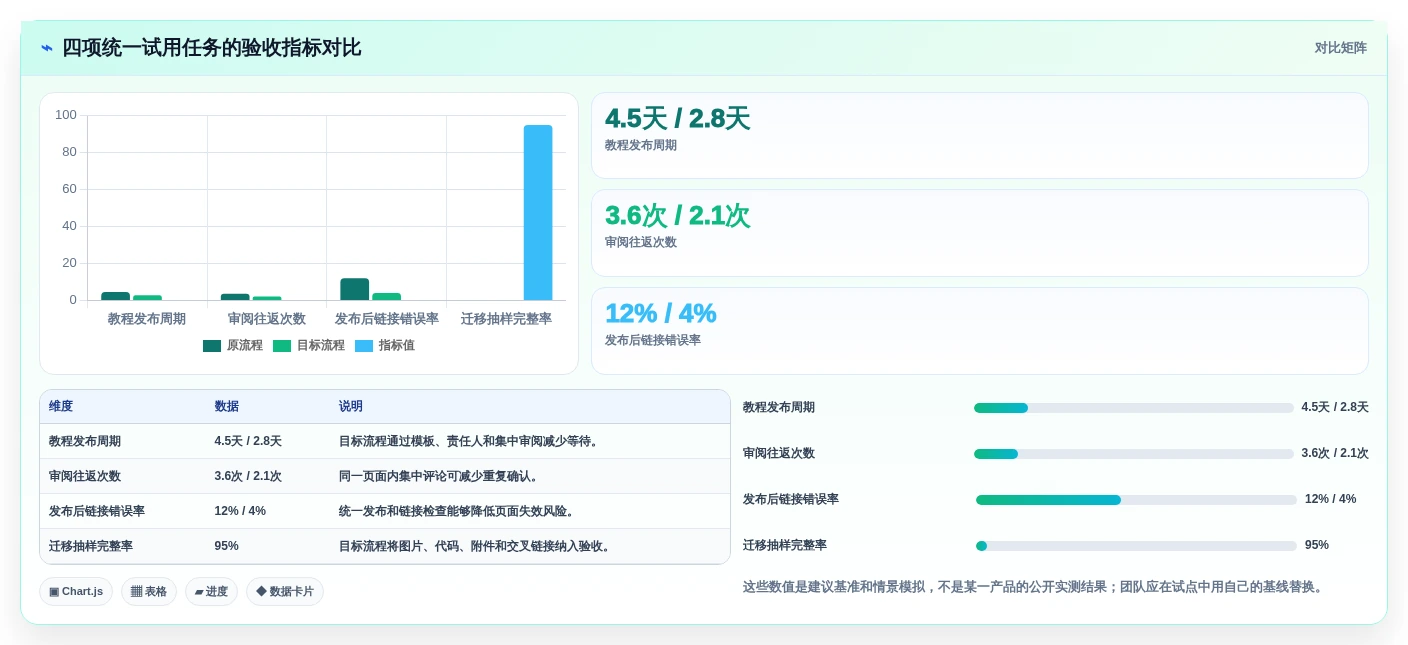Toggle the 原流程 legend item
The height and width of the screenshot is (645, 1408).
pyautogui.click(x=233, y=345)
